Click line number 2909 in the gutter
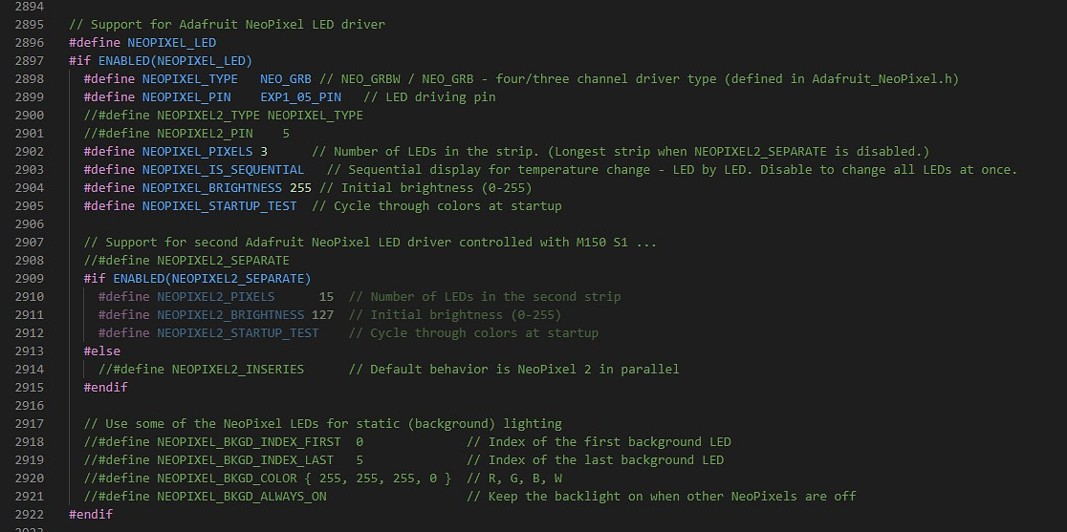Screen dimensions: 1067x532 click(x=29, y=278)
